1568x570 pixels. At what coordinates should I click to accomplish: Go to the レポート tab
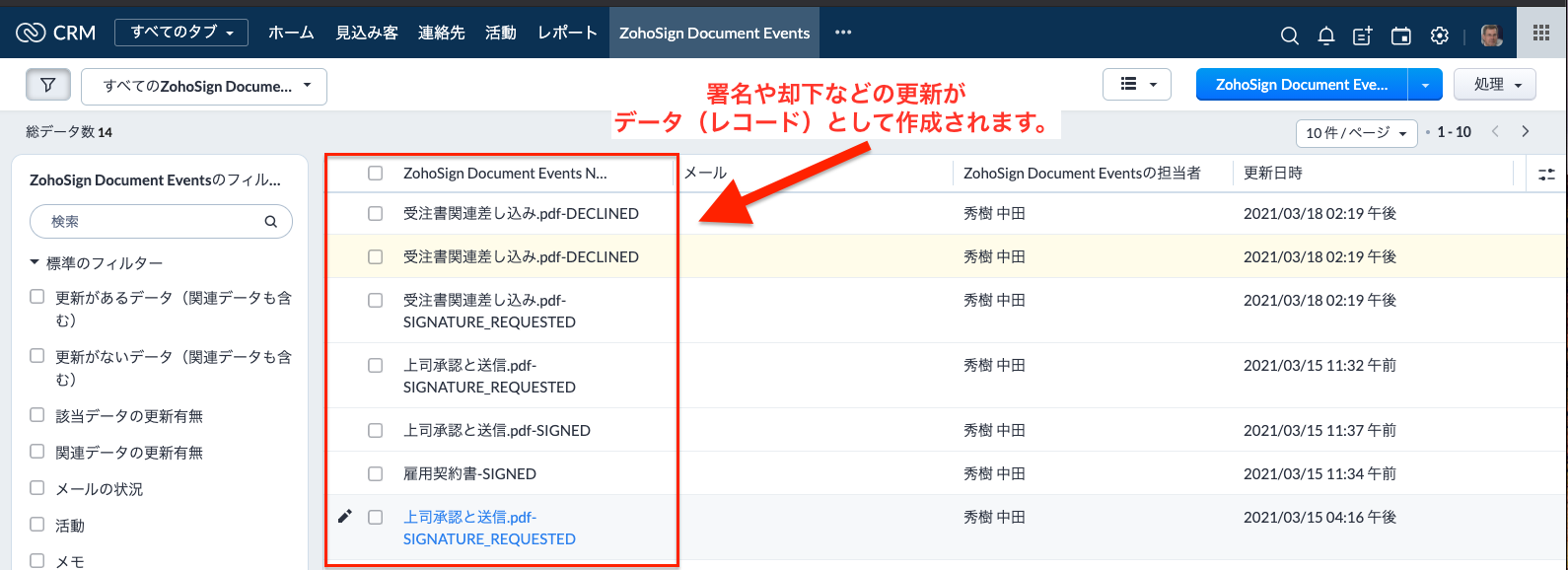click(567, 33)
